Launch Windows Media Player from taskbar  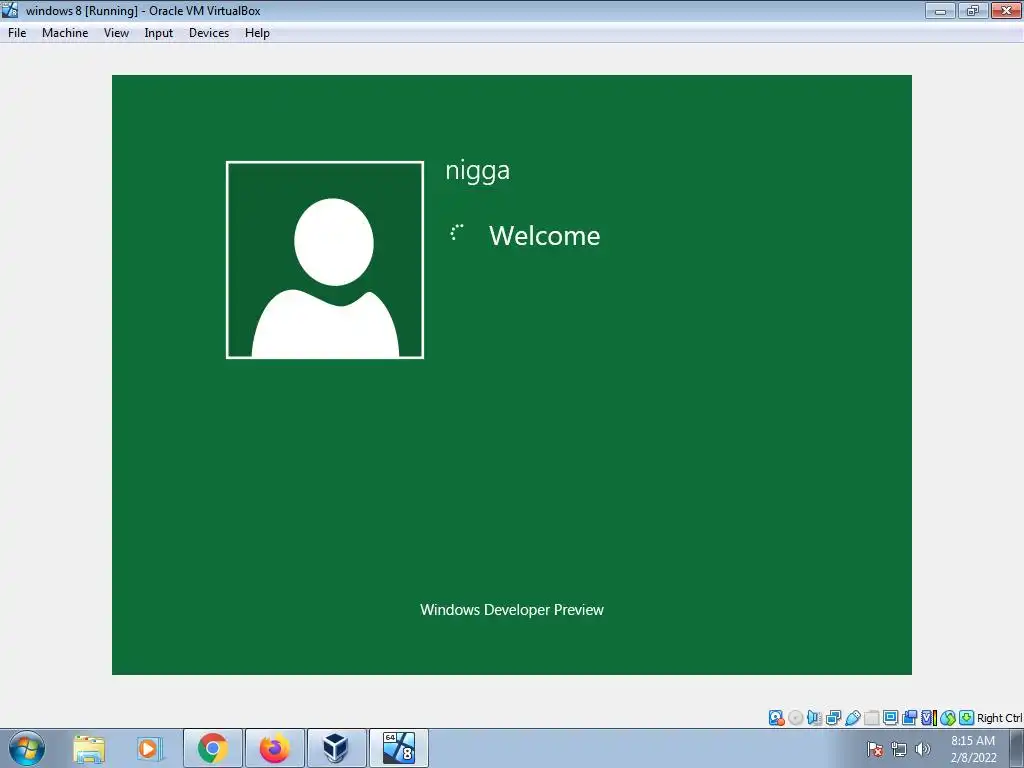149,748
